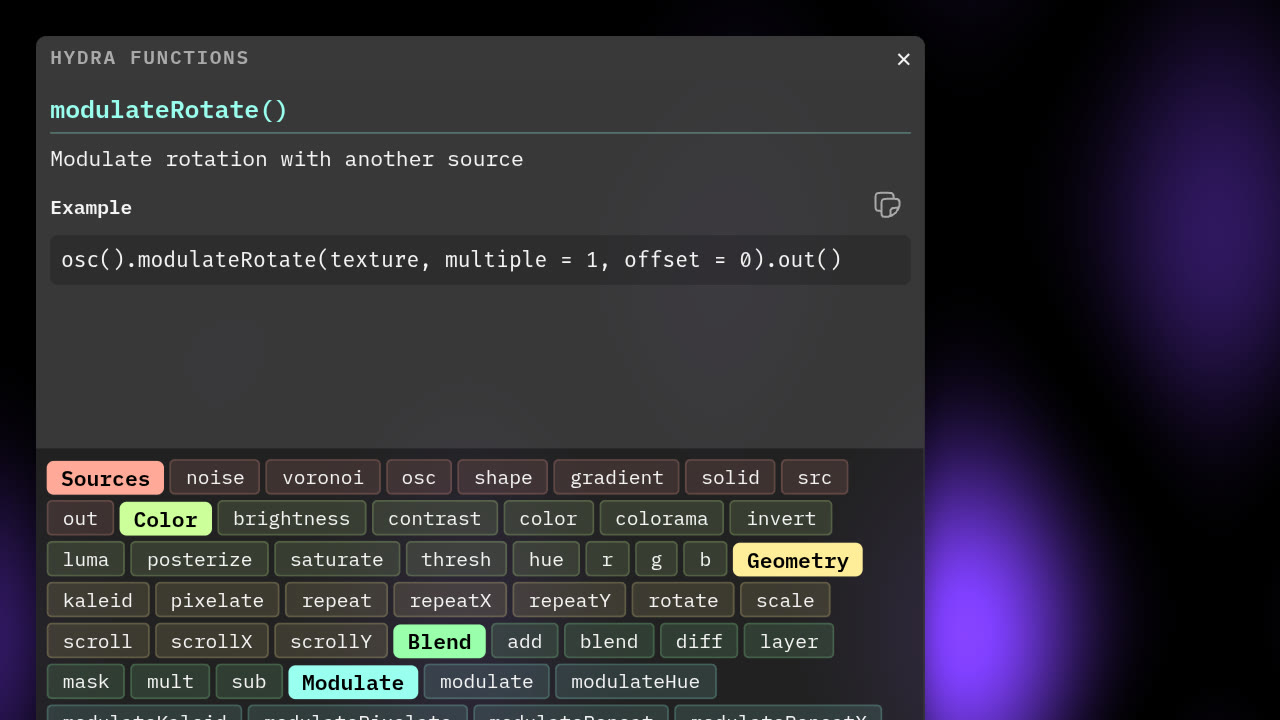Choose the hue function tag
The image size is (1280, 720).
coord(546,559)
